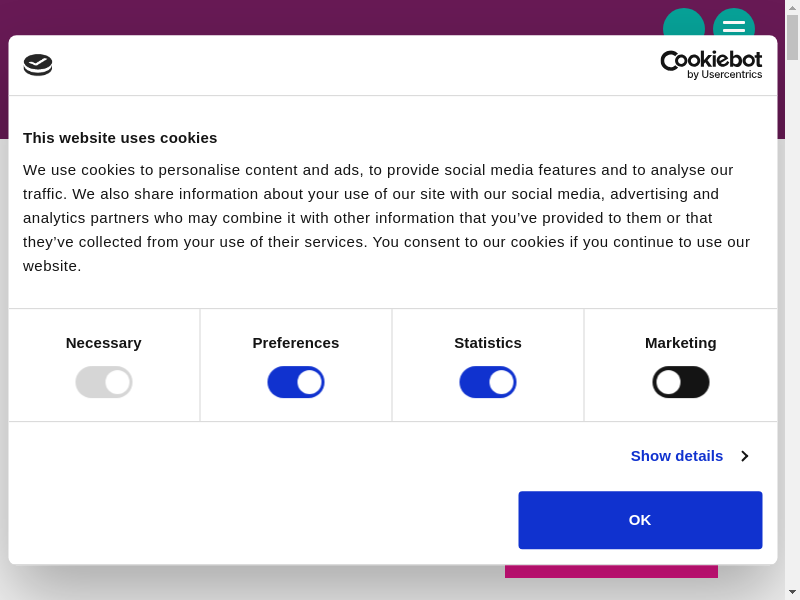Click the 'Preferences' category label text
Screen dimensions: 800x600
tap(296, 343)
